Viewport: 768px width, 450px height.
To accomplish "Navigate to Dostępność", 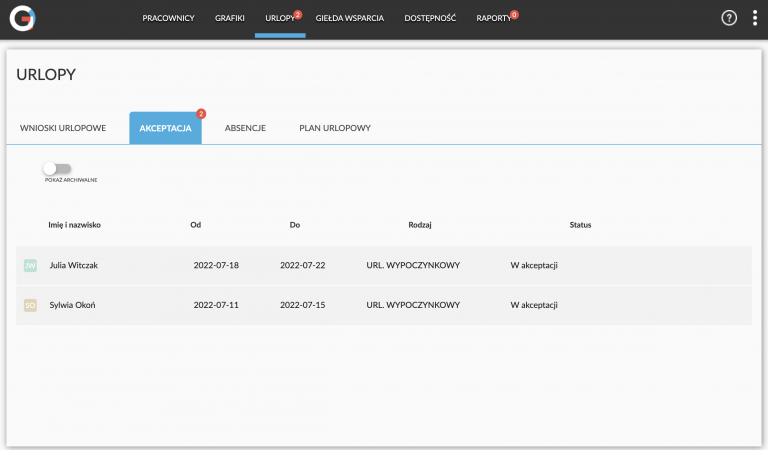I will [x=430, y=18].
